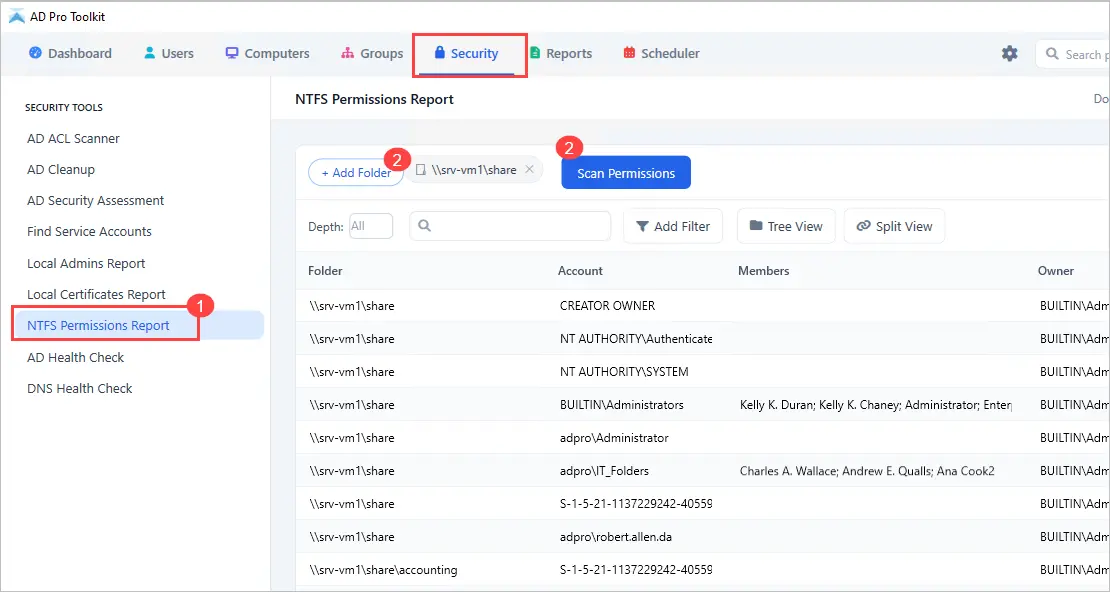
Task: Switch to the Scheduler tab
Action: pyautogui.click(x=661, y=53)
